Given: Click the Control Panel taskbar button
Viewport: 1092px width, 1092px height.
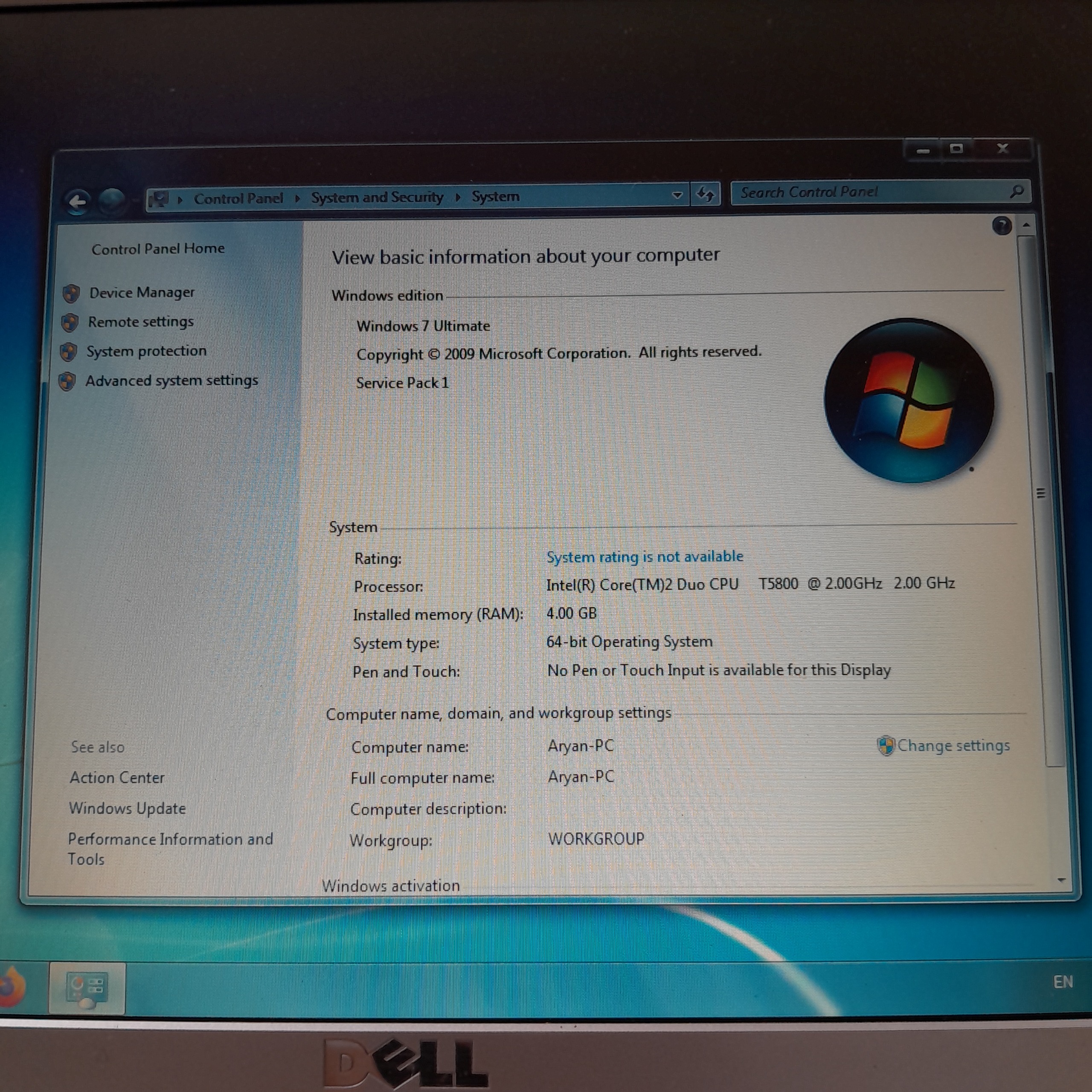Looking at the screenshot, I should coord(87,989).
